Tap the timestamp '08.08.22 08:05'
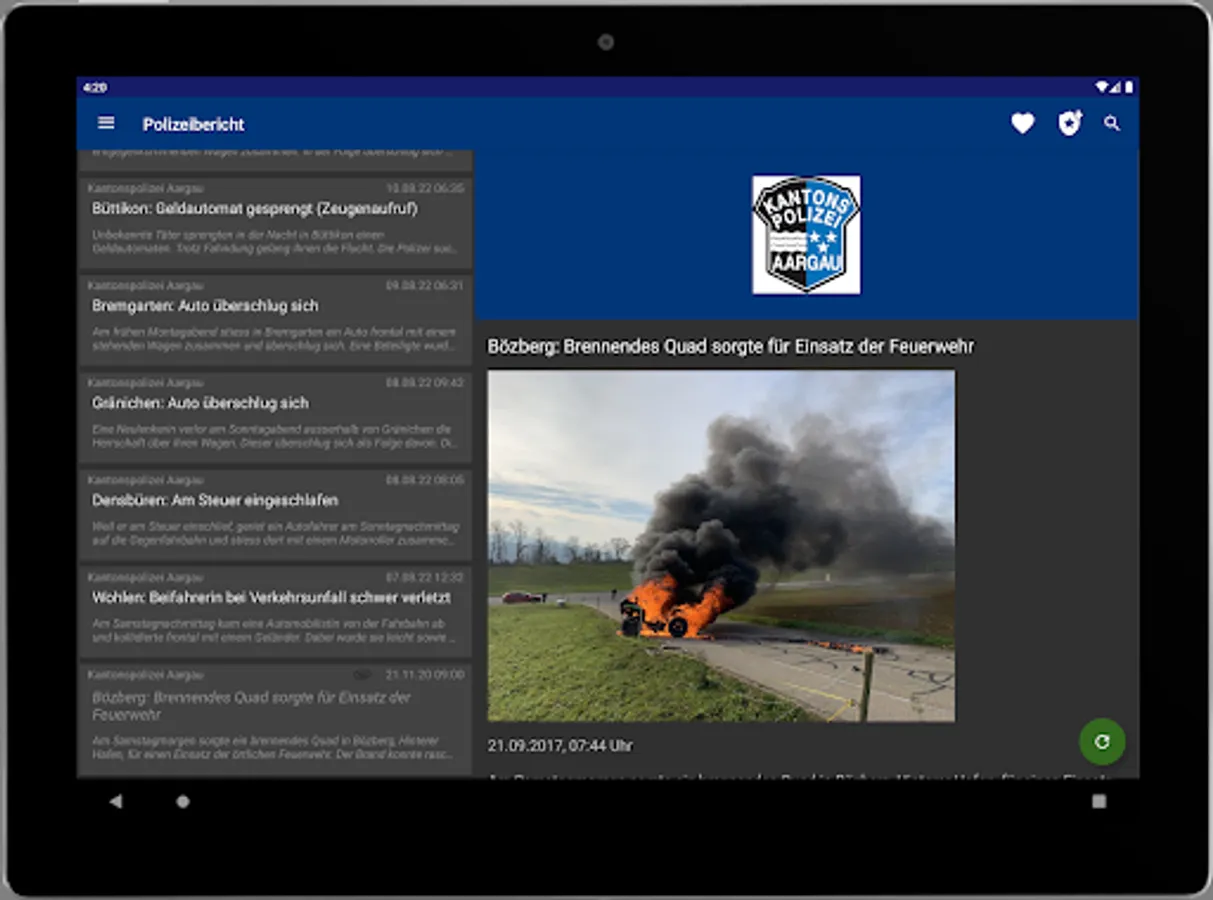 [425, 479]
